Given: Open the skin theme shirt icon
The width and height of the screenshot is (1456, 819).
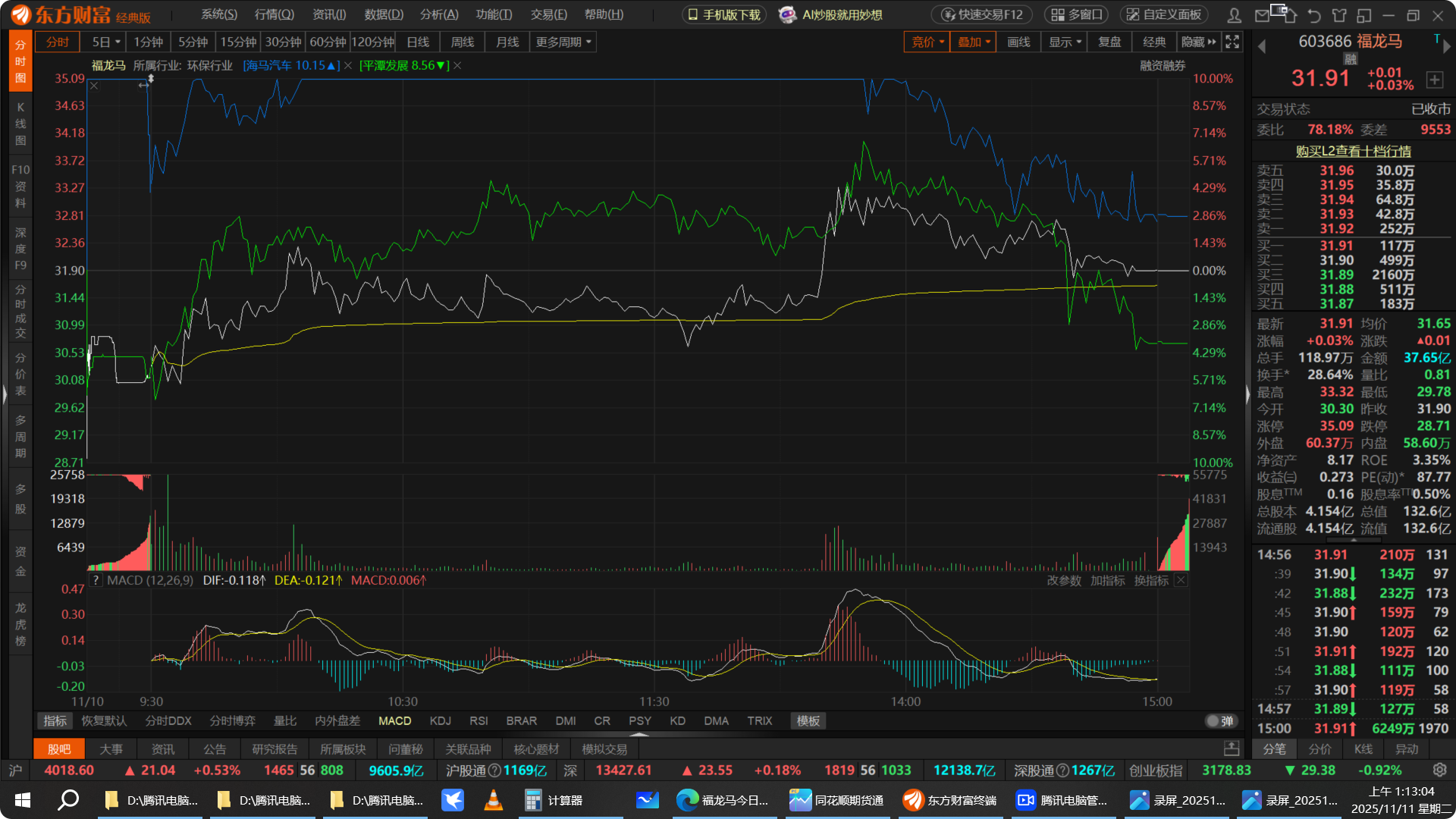Looking at the screenshot, I should (x=1339, y=14).
